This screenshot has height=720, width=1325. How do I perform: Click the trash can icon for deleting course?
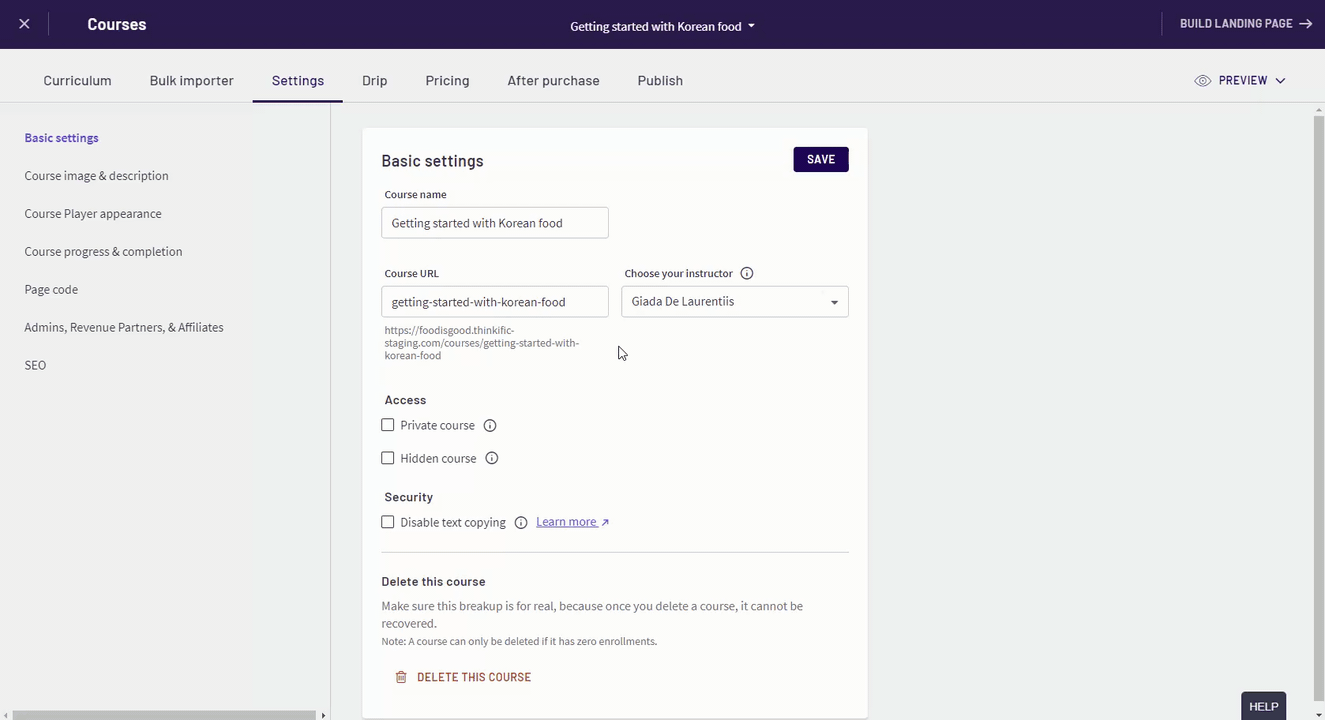[401, 677]
